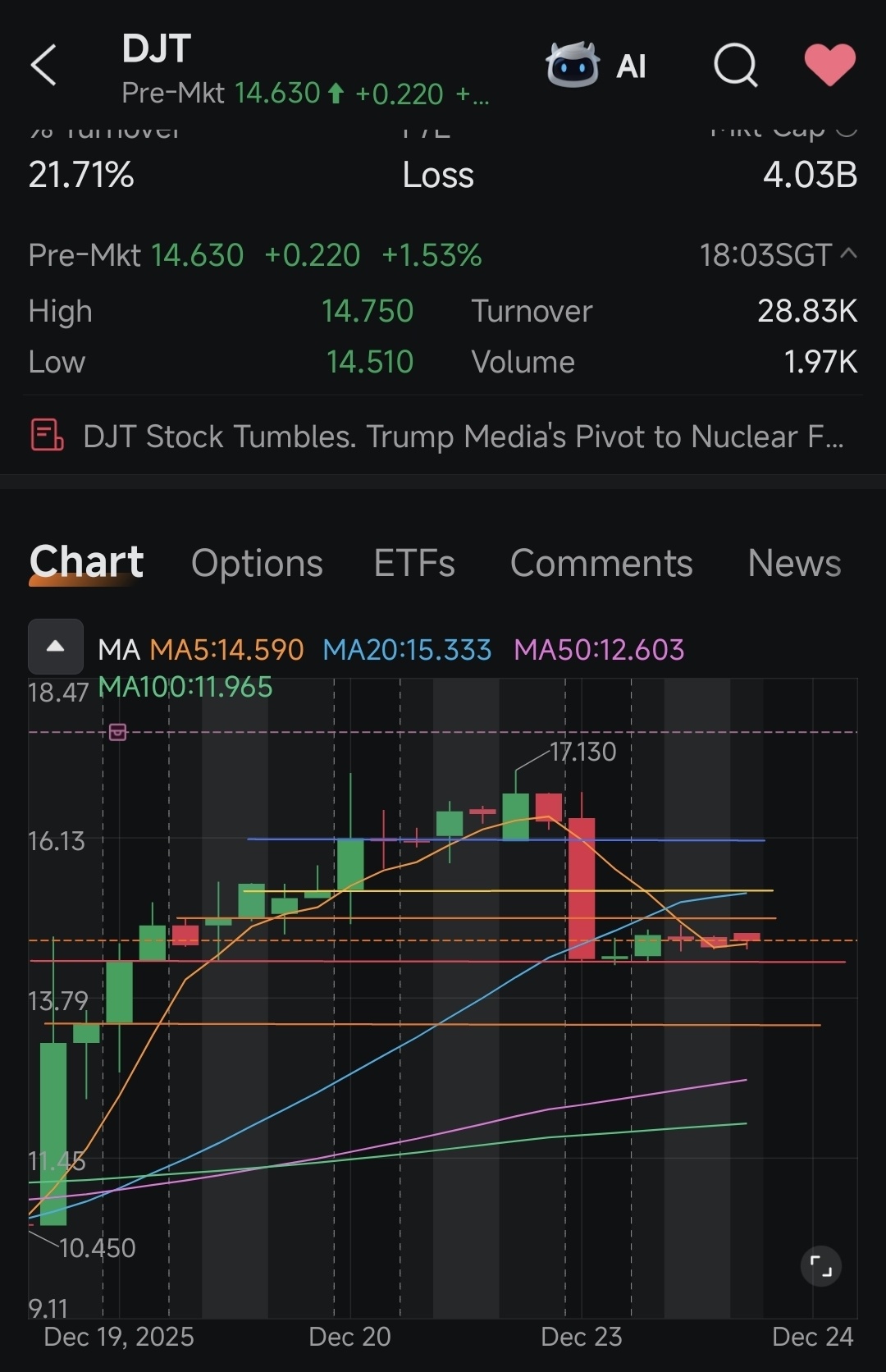Tap the 16.13 price axis label

click(x=57, y=841)
